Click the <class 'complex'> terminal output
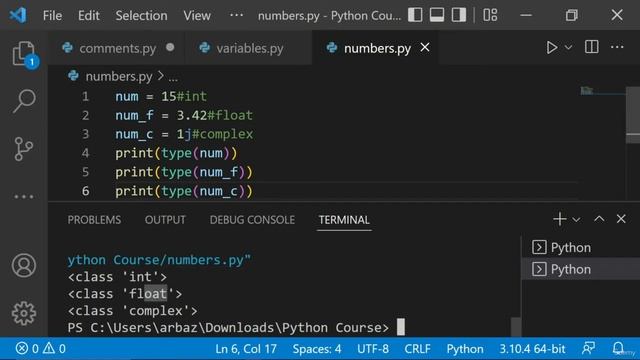This screenshot has width=640, height=360. click(x=133, y=311)
